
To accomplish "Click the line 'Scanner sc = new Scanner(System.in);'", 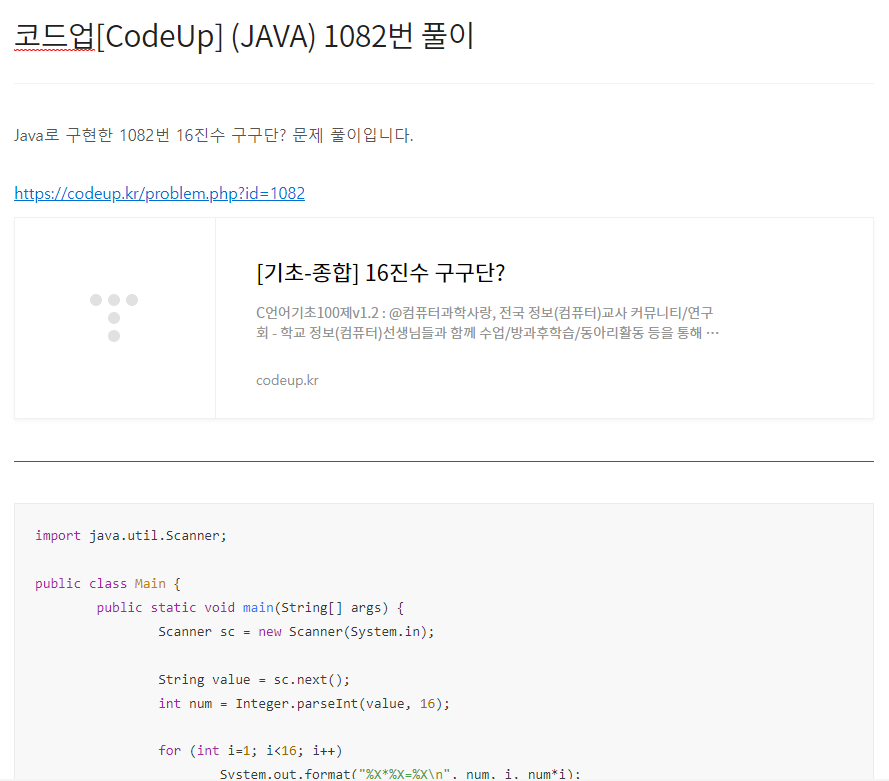I will [x=296, y=631].
